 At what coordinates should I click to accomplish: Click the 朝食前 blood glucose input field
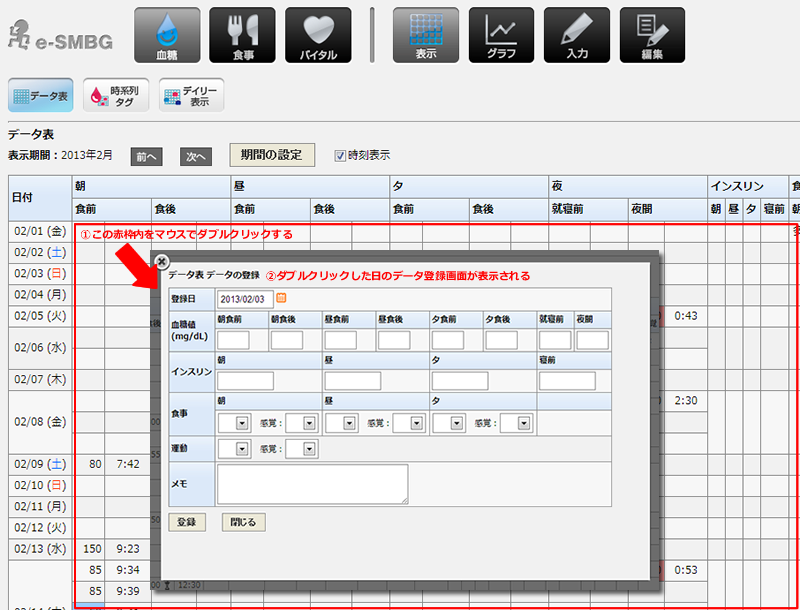[233, 341]
